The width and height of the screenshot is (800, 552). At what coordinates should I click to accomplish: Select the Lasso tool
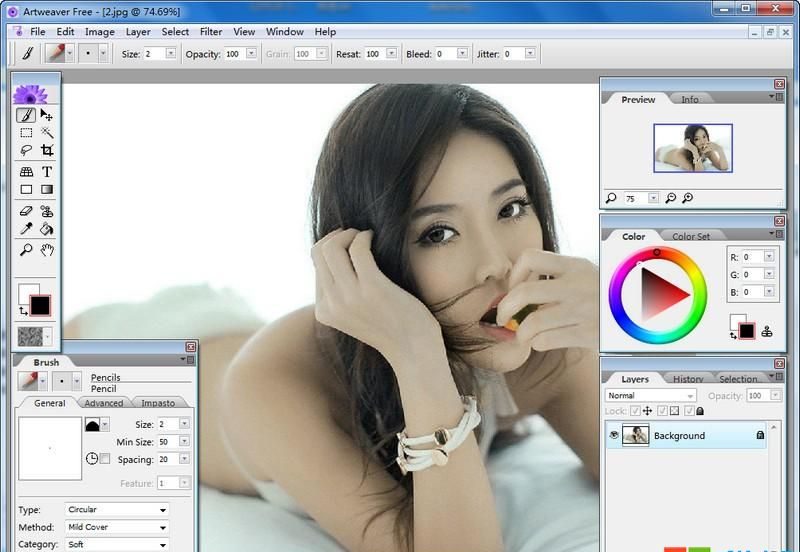coord(26,150)
